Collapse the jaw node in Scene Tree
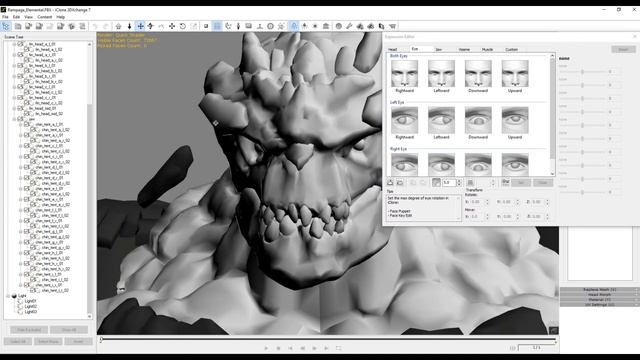Screen dimensions: 640x360 coord(14,119)
